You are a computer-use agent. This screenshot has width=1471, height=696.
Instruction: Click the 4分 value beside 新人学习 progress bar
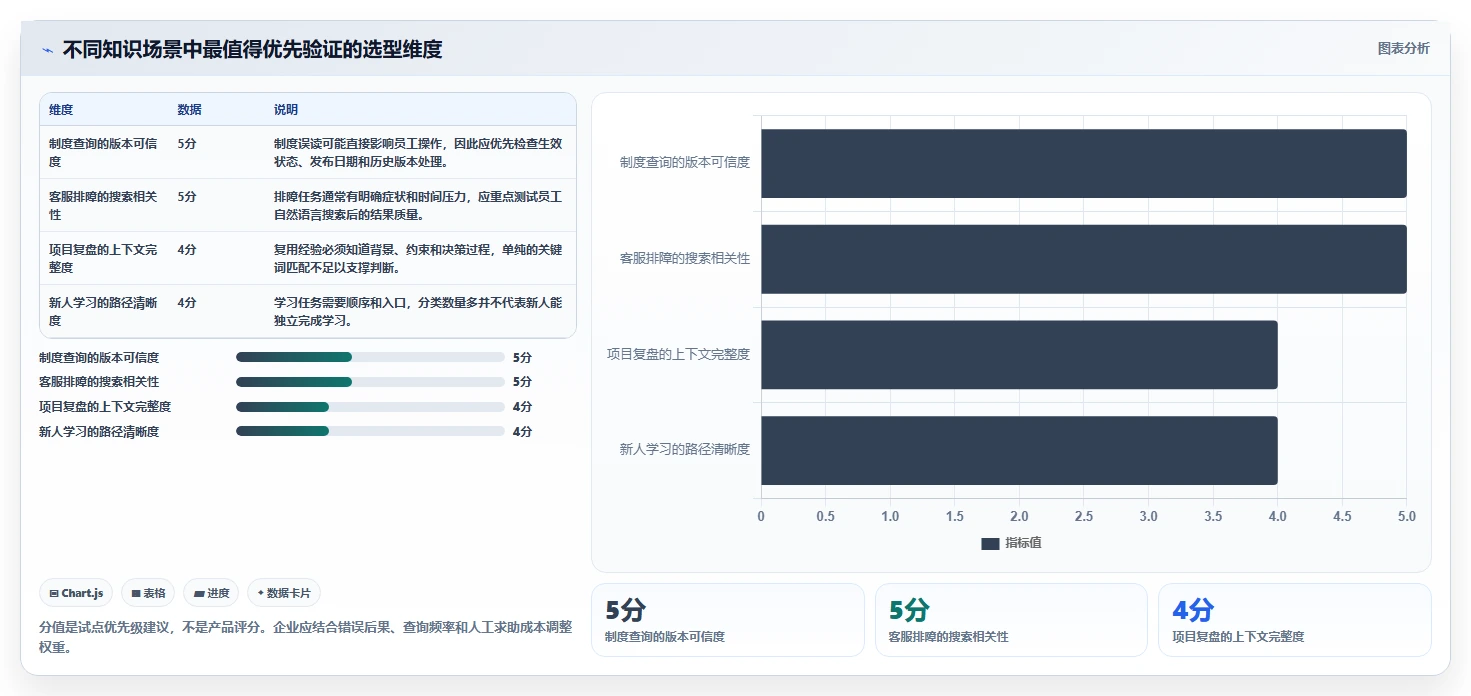click(522, 431)
